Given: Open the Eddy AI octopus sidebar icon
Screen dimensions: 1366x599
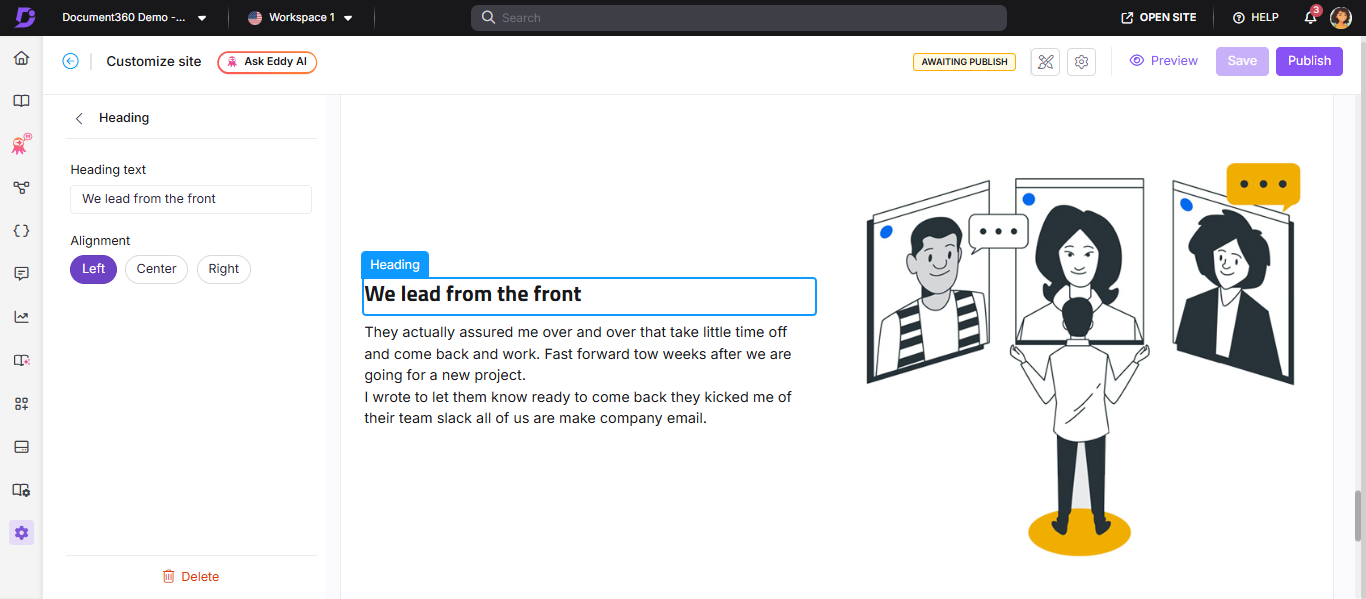Looking at the screenshot, I should click(21, 144).
